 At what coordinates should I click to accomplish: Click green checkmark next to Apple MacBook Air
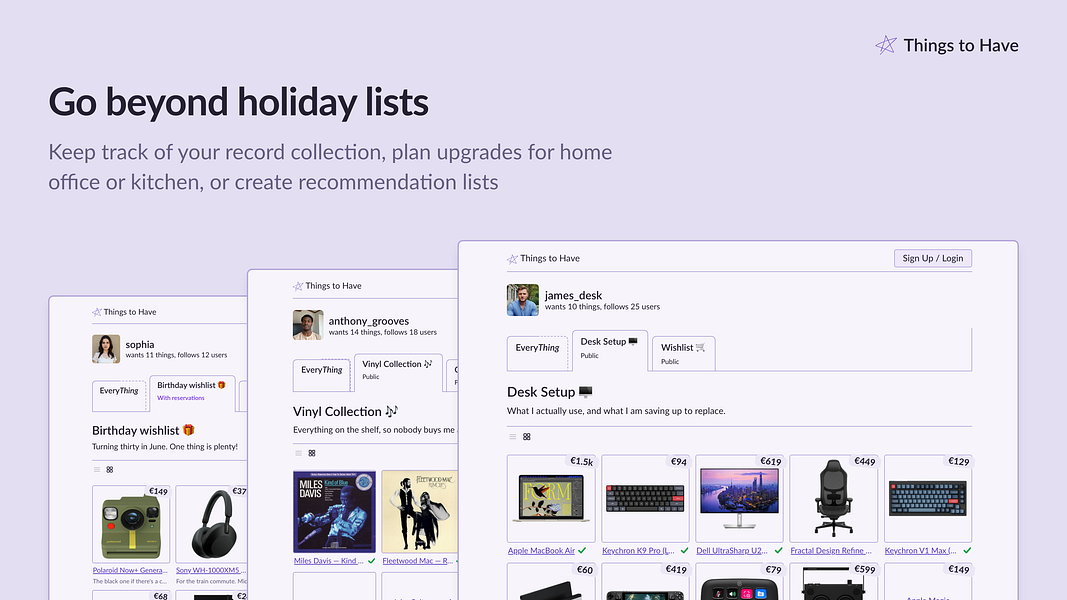[582, 550]
